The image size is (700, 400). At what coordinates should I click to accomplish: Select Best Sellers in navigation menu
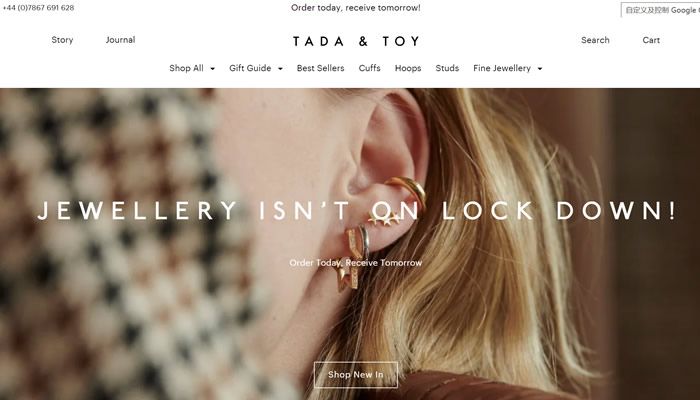click(x=321, y=68)
